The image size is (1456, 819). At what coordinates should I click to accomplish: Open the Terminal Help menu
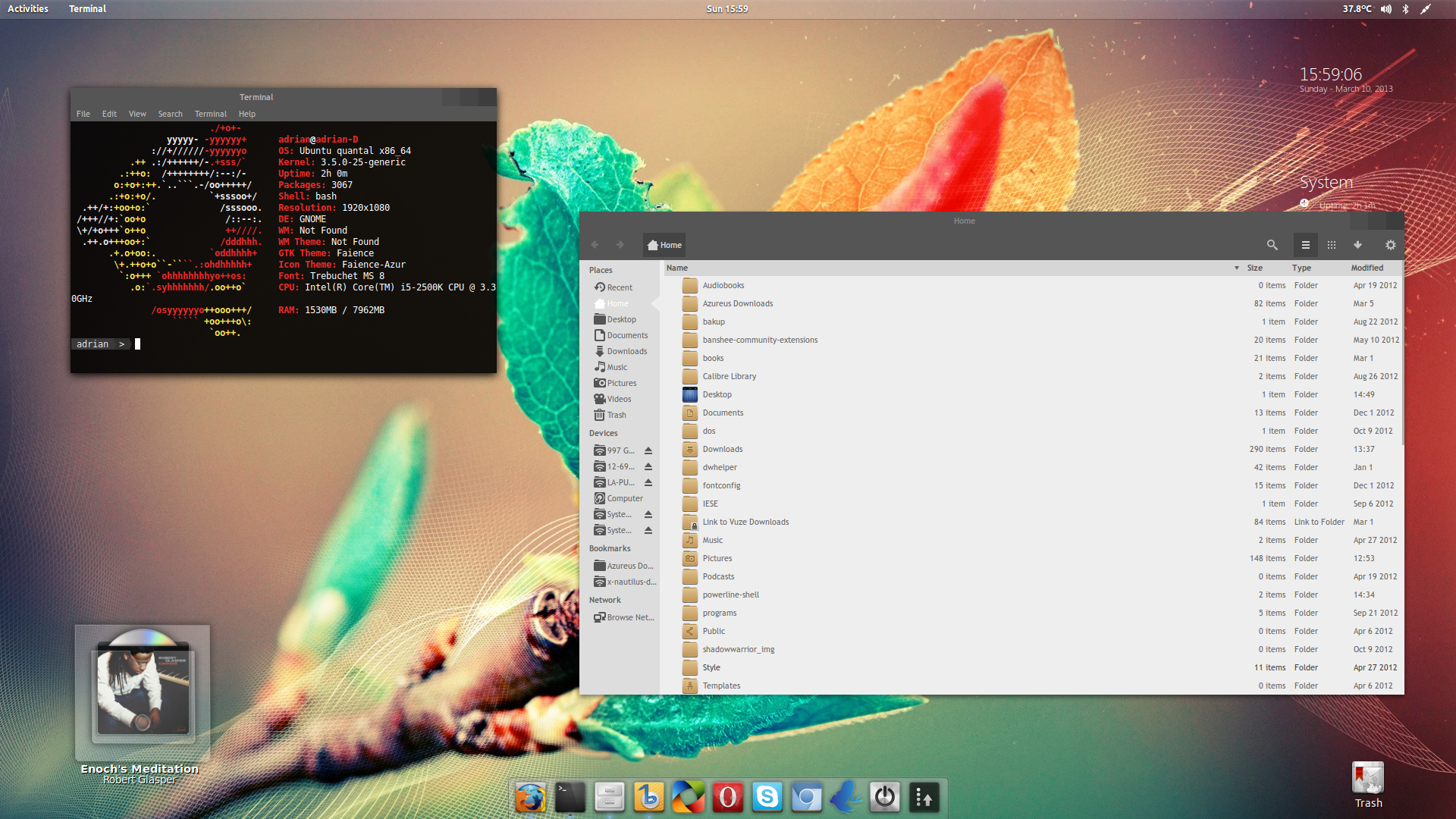(x=247, y=114)
